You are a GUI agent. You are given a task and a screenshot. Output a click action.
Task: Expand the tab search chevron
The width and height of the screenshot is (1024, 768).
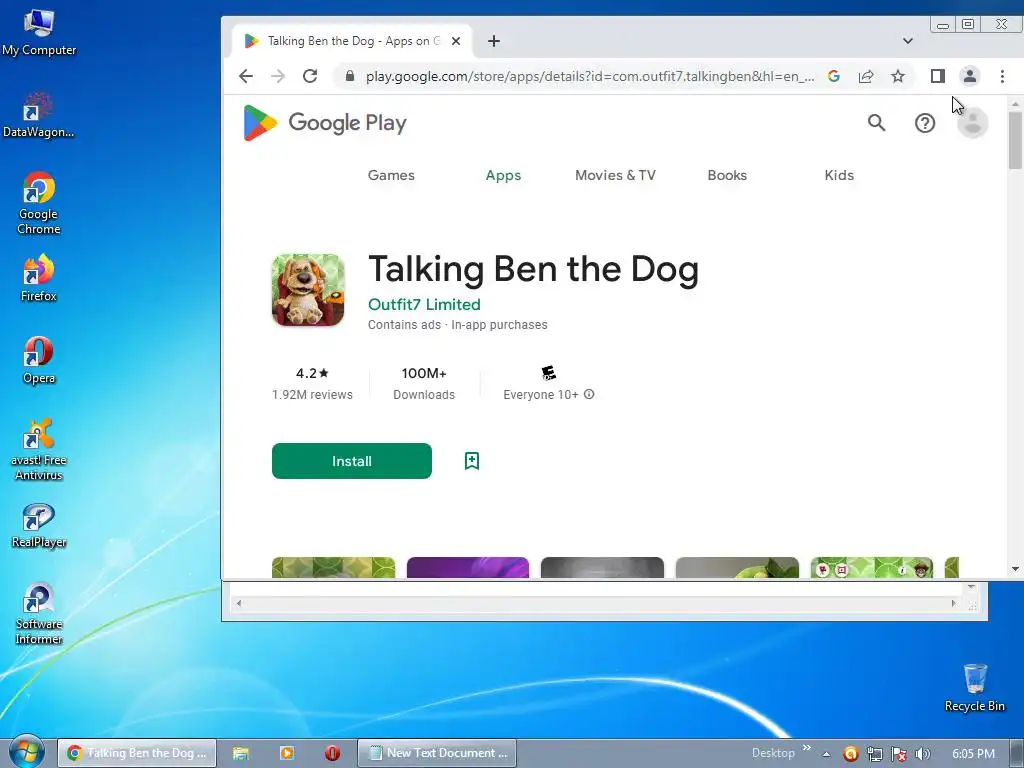point(908,41)
